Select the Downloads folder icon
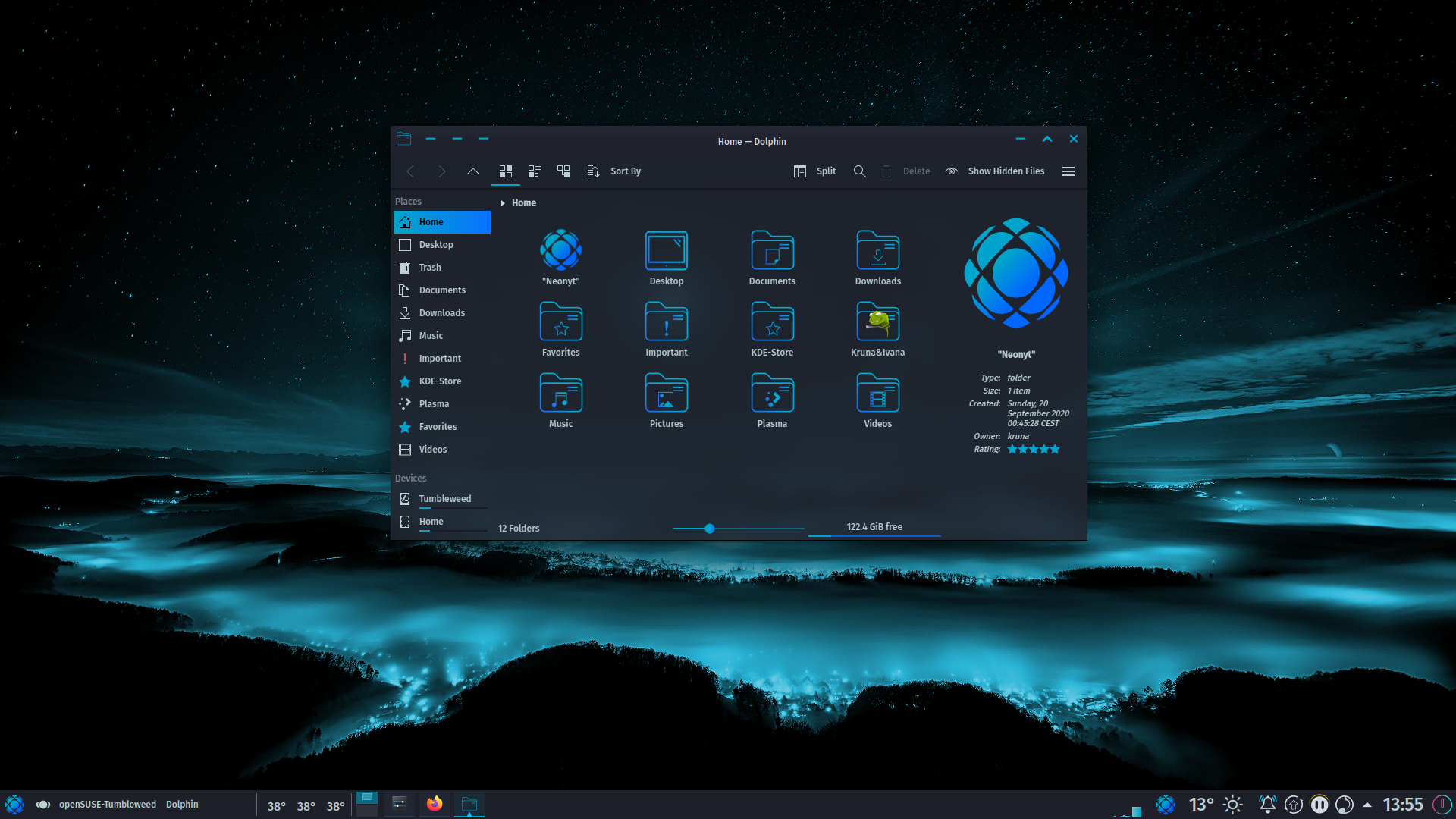 coord(878,250)
